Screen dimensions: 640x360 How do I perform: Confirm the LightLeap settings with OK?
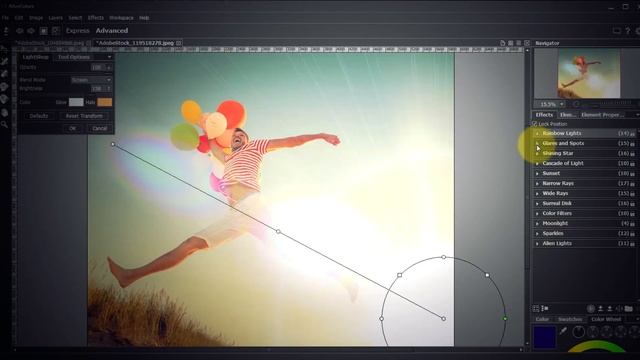[x=72, y=128]
